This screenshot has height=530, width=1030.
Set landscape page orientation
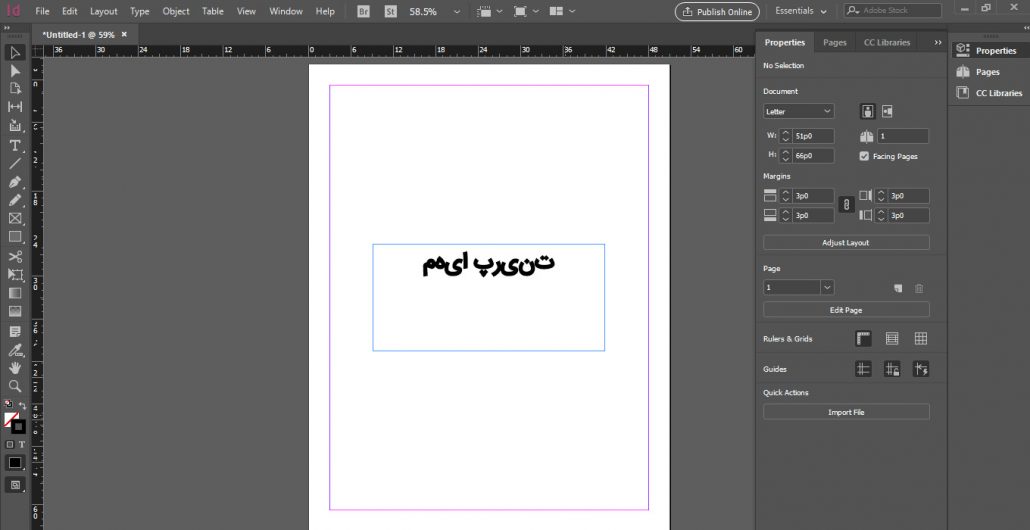coord(887,111)
